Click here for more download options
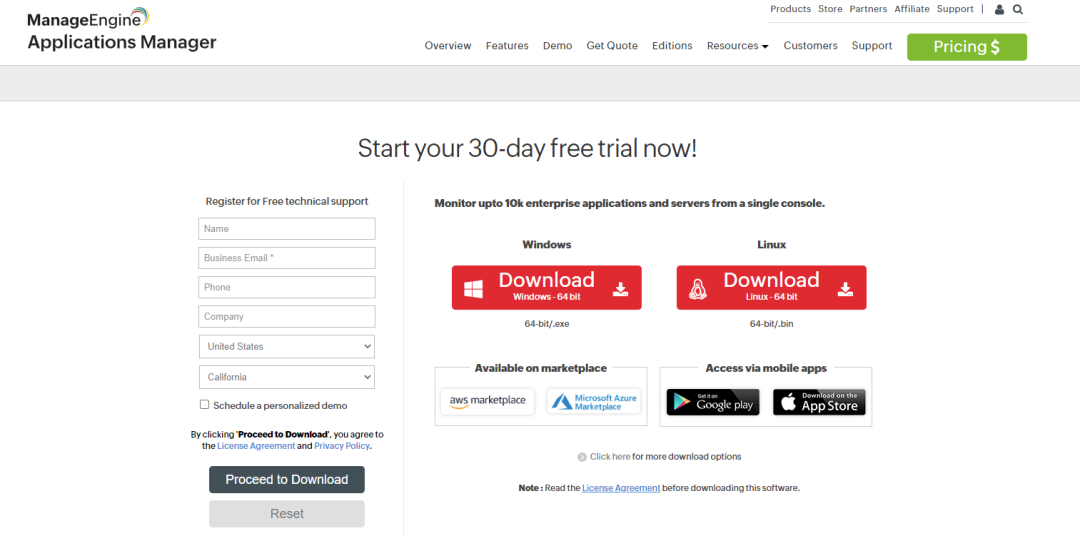Image resolution: width=1080 pixels, height=536 pixels. tap(610, 456)
